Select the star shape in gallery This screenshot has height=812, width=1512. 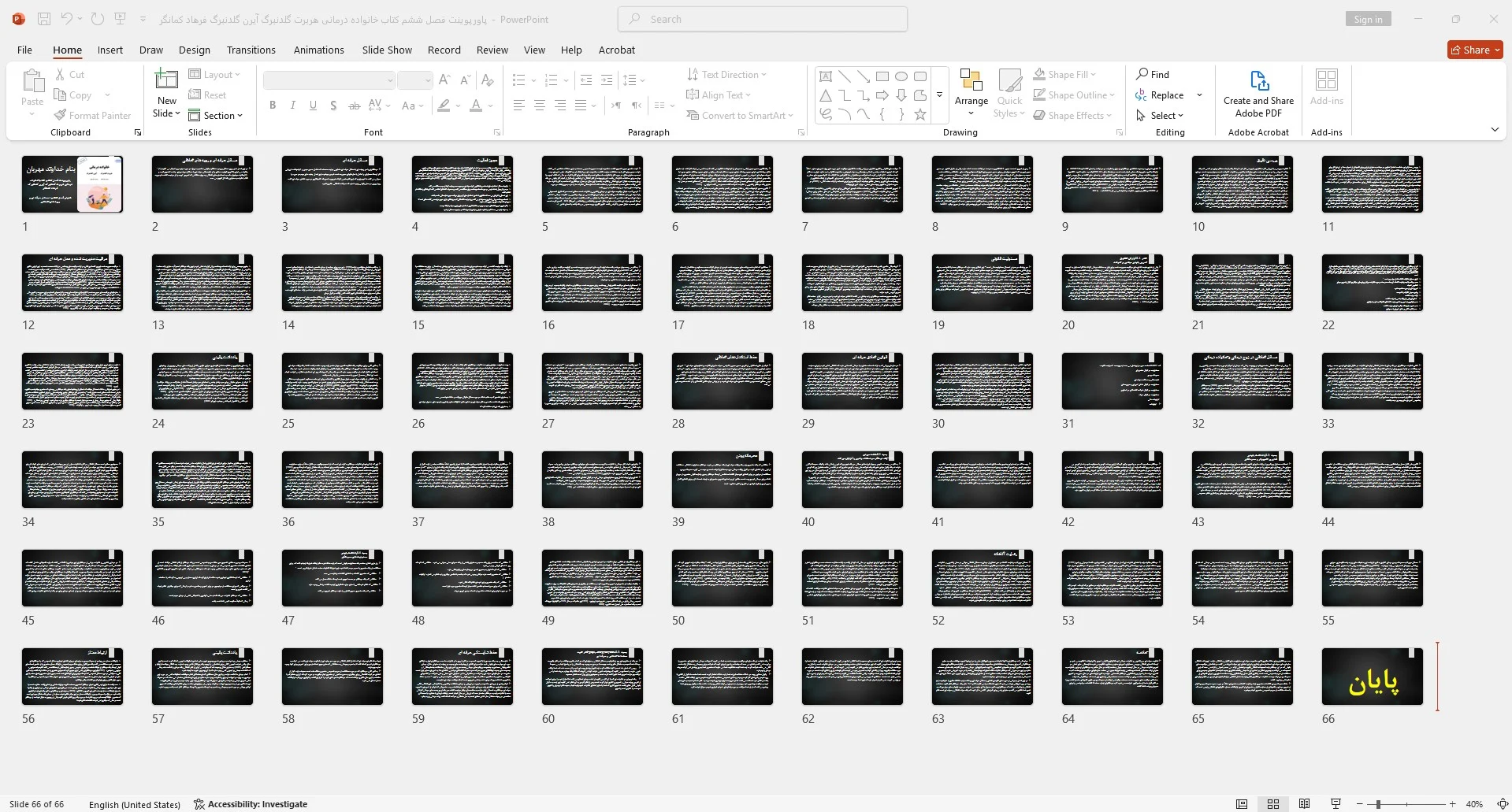[x=920, y=114]
